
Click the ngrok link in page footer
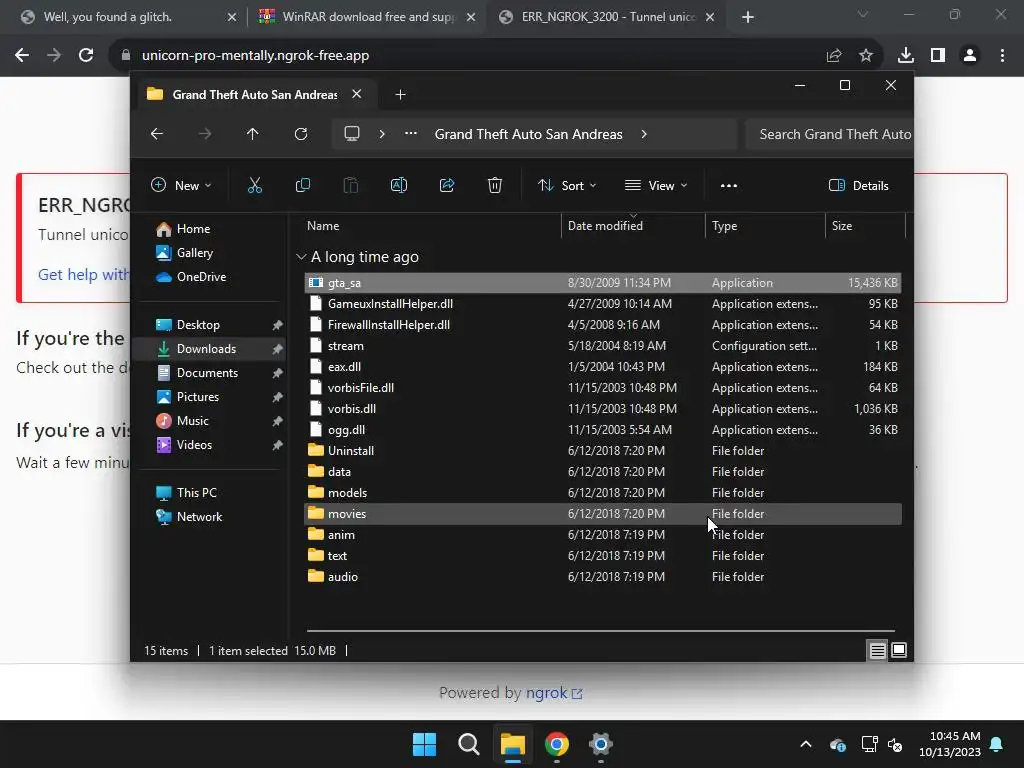pos(554,693)
